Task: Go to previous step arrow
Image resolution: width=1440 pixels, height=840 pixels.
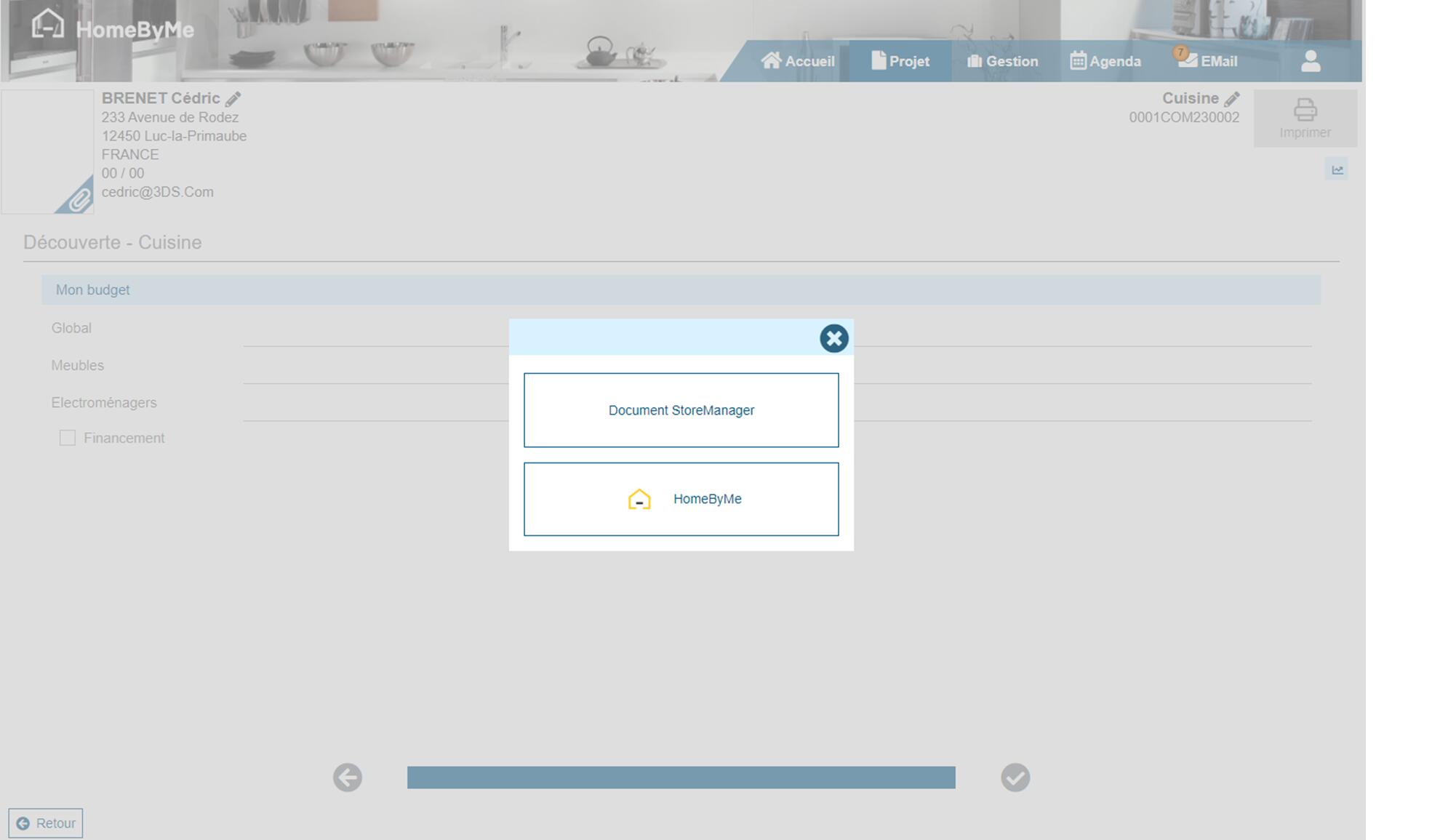Action: 348,777
